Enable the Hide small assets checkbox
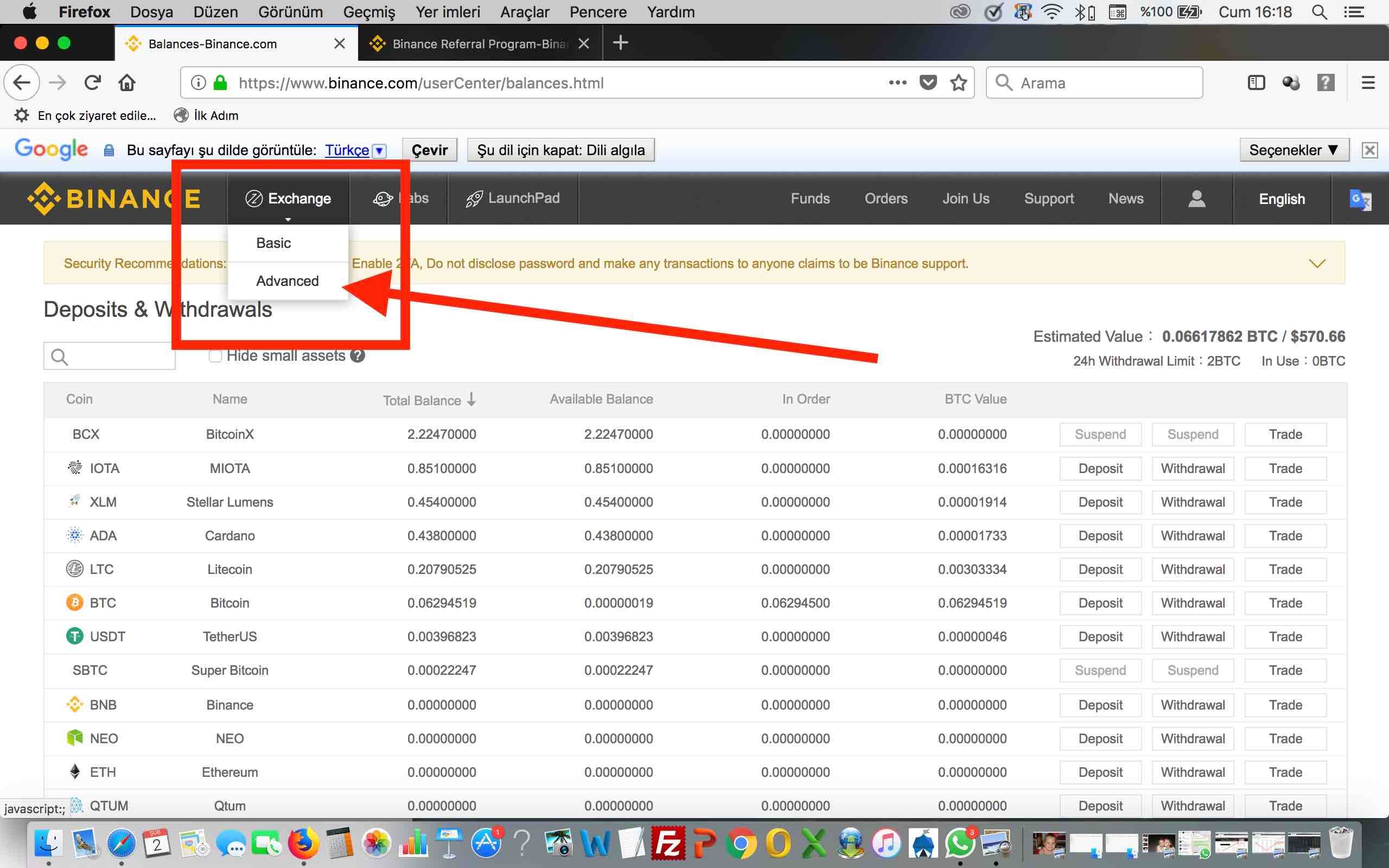This screenshot has height=868, width=1389. point(215,356)
